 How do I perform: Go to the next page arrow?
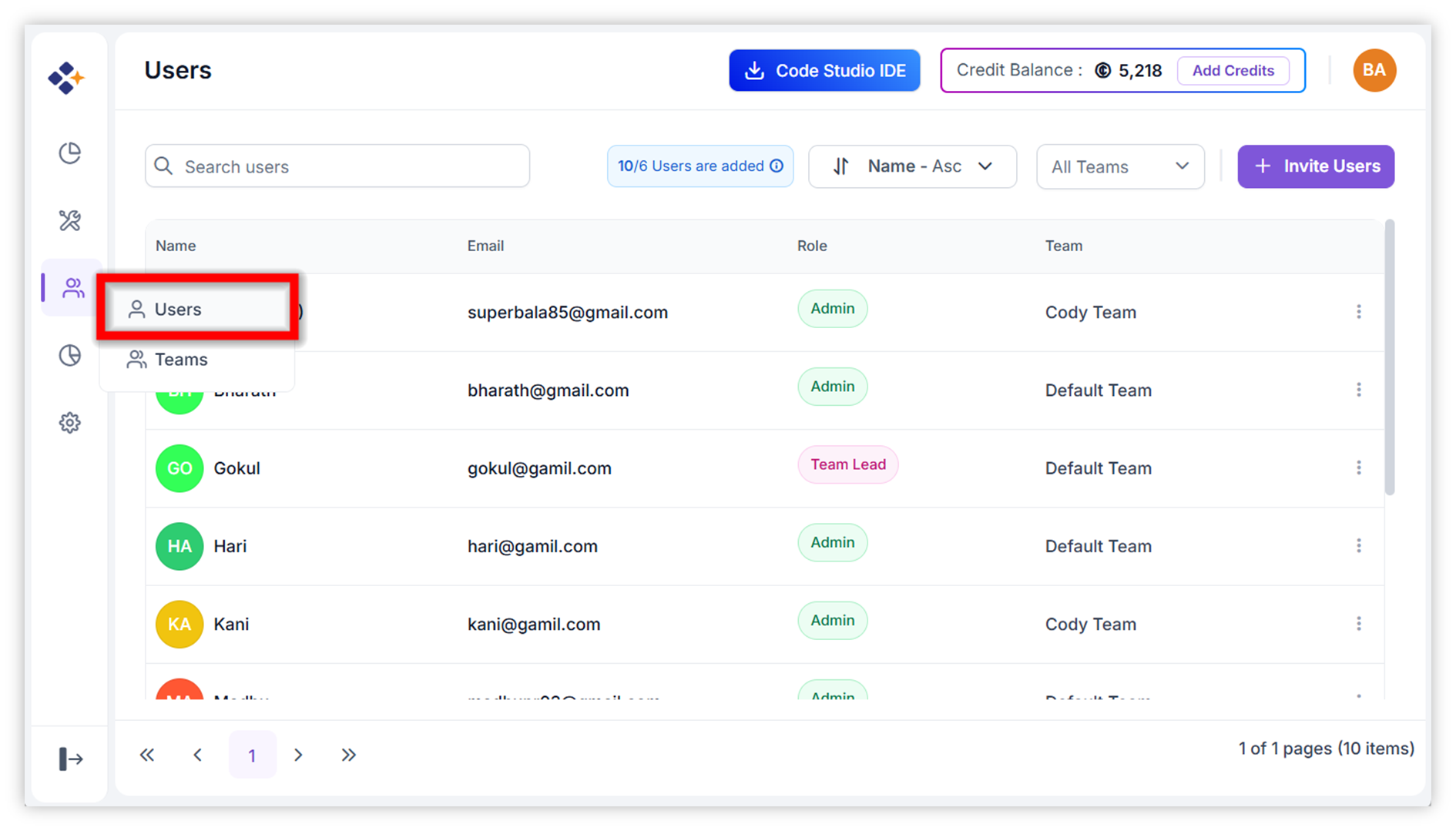[x=298, y=755]
